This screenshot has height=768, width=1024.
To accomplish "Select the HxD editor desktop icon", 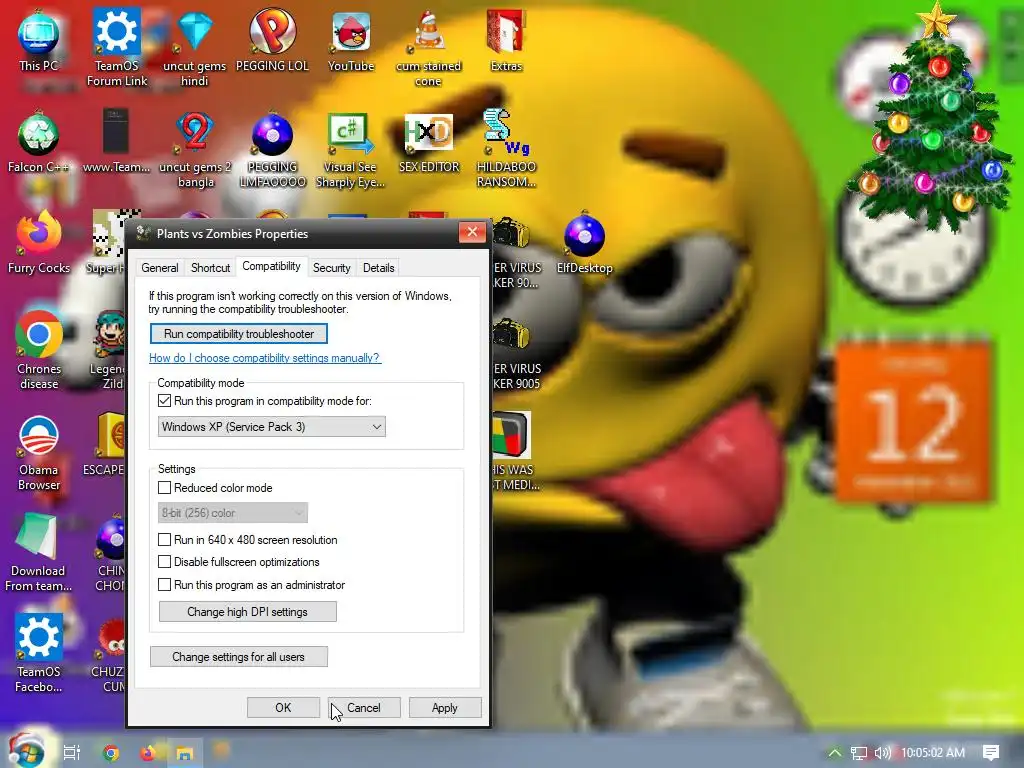I will (x=428, y=142).
